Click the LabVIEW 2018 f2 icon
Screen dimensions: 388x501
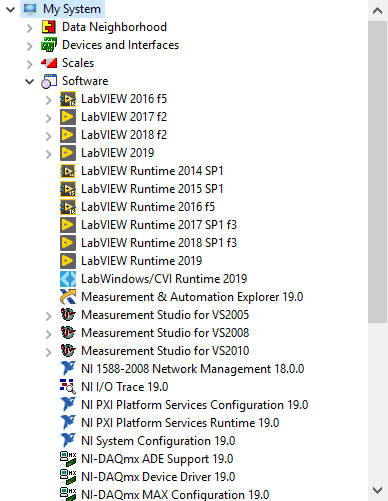(x=68, y=135)
